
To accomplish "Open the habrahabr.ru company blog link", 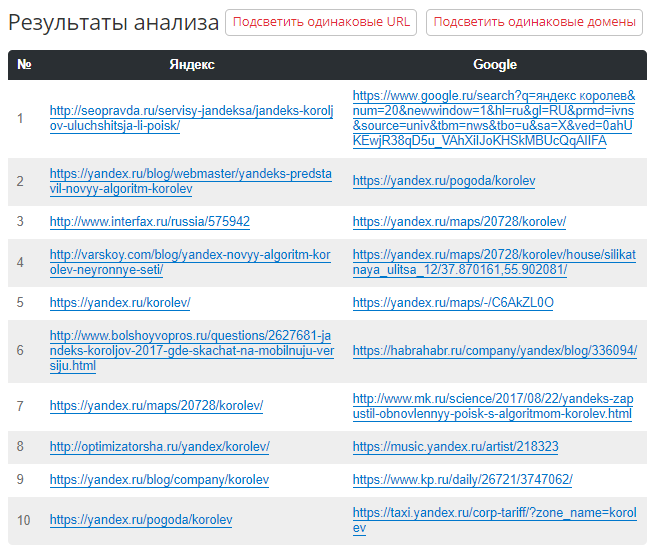I will click(x=495, y=351).
